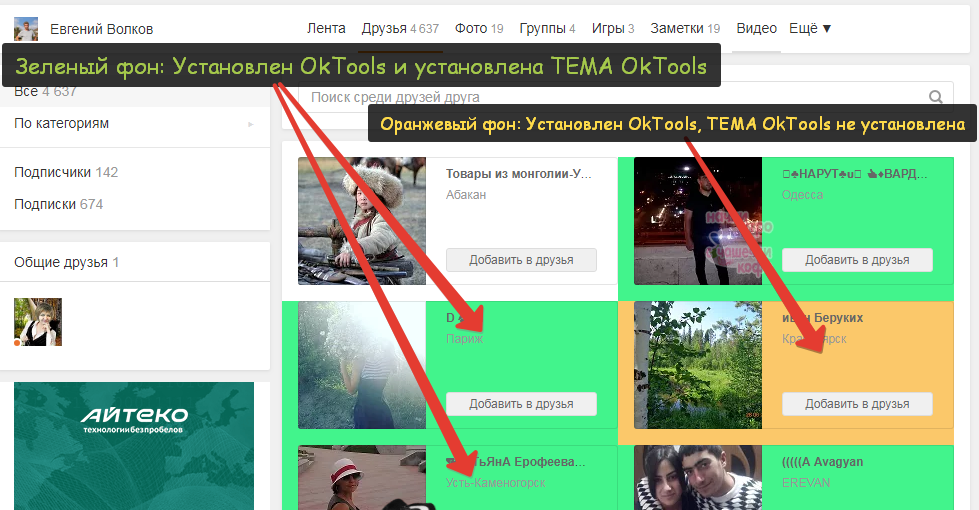Open the Друзья 4 637 tab
The width and height of the screenshot is (979, 510).
(400, 28)
